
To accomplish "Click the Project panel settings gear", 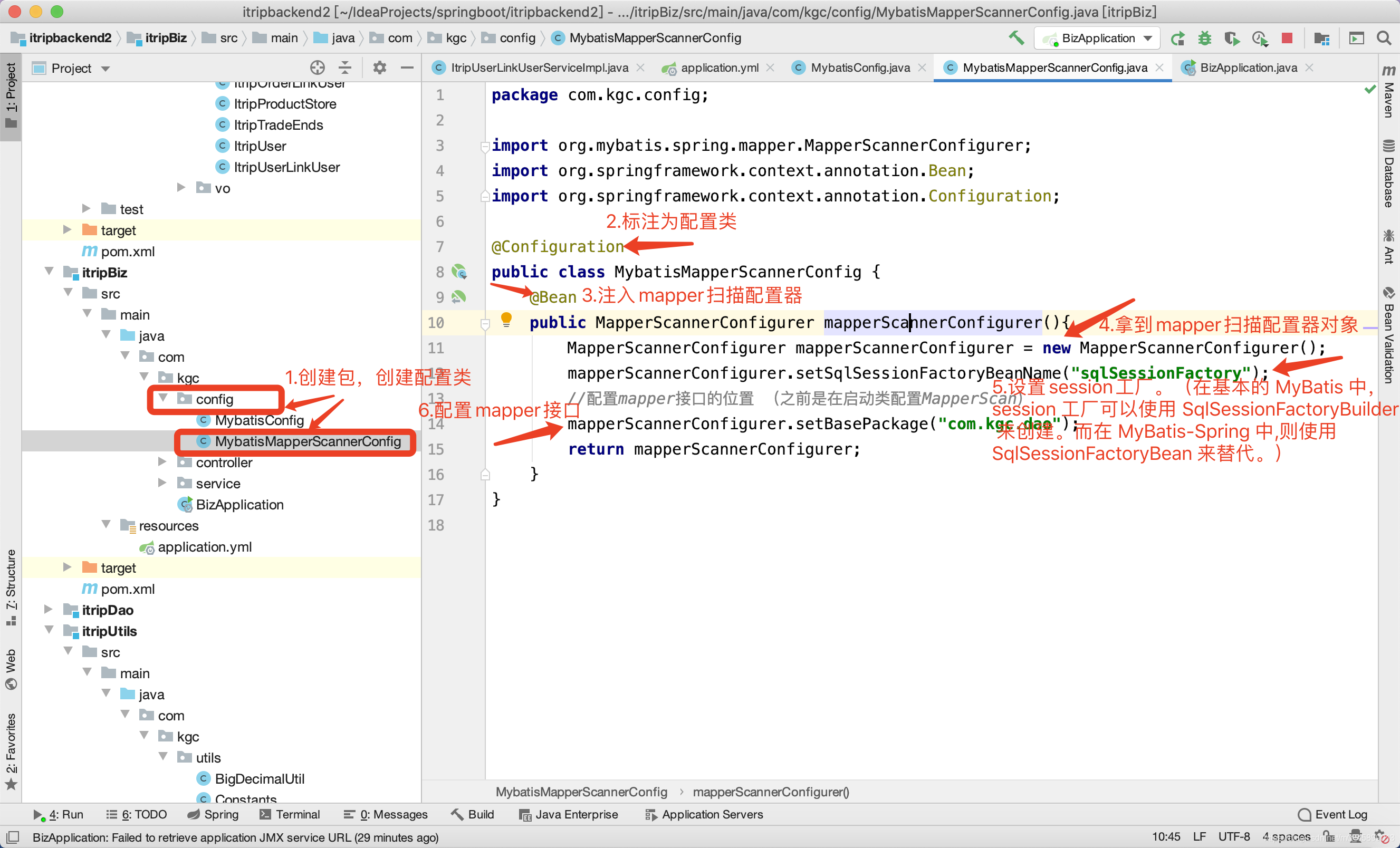I will [x=379, y=68].
